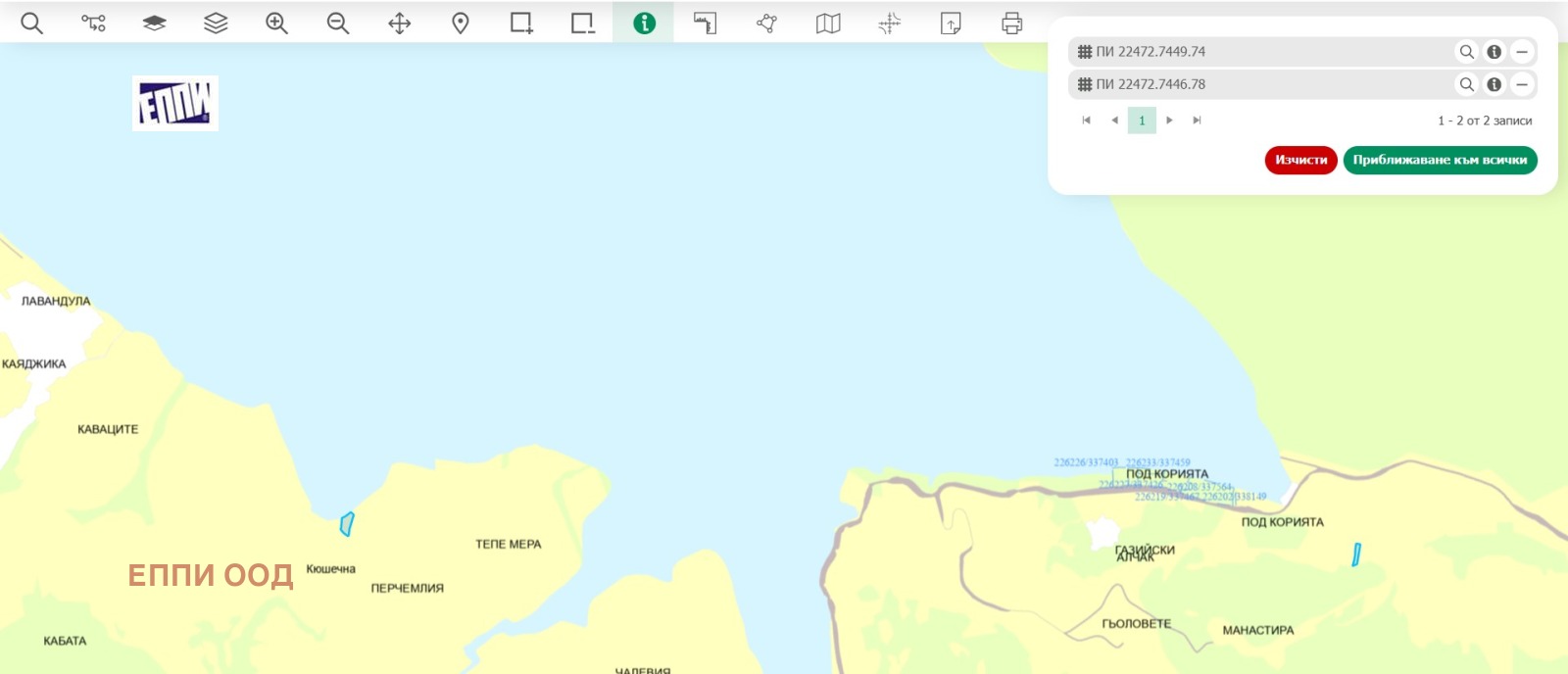Click the blue parcel outline near Кюшечна

(x=346, y=524)
